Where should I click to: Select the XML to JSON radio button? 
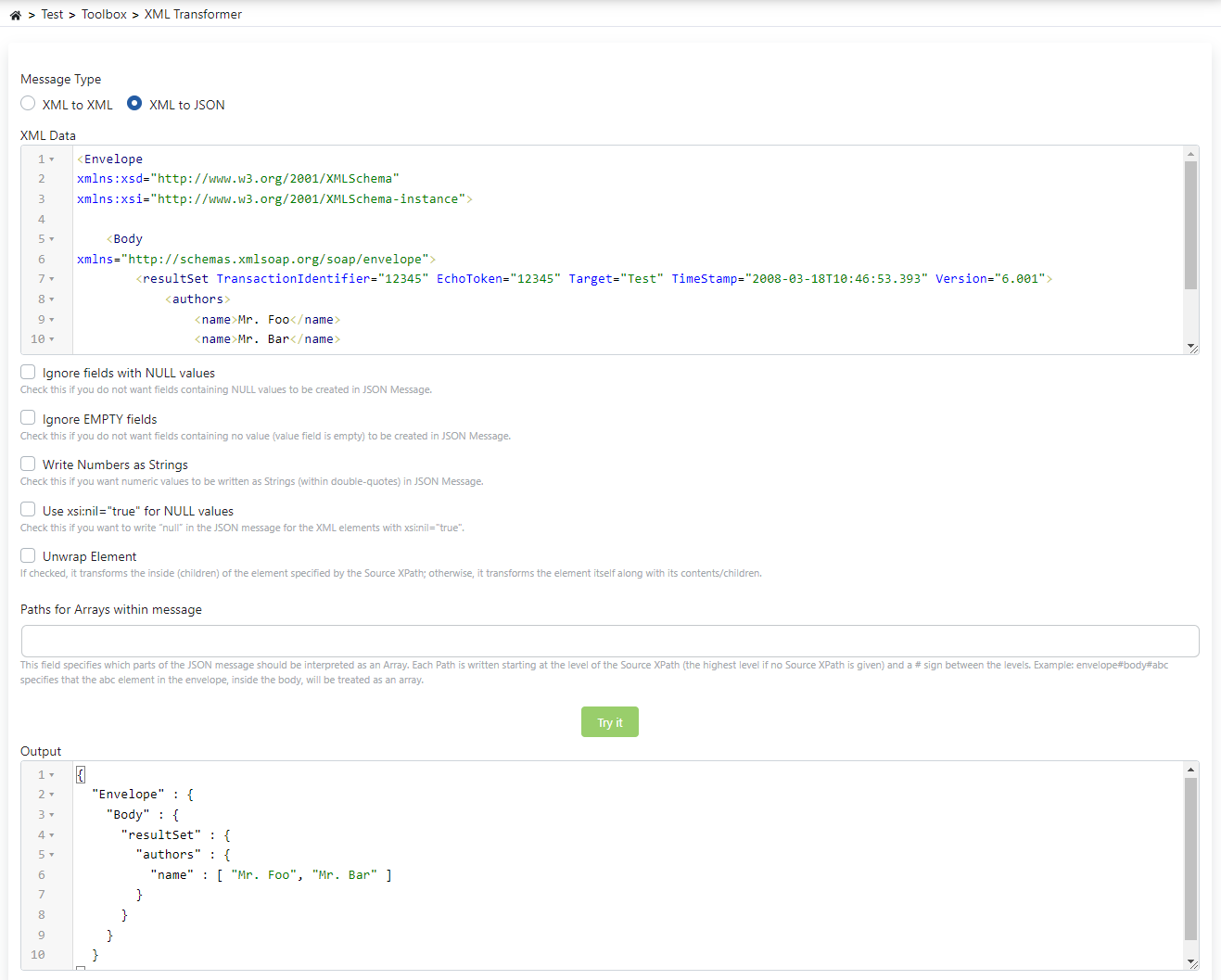(134, 103)
